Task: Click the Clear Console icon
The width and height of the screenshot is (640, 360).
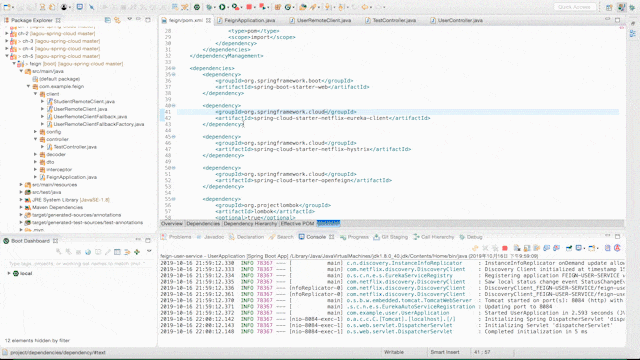Action: coord(517,248)
